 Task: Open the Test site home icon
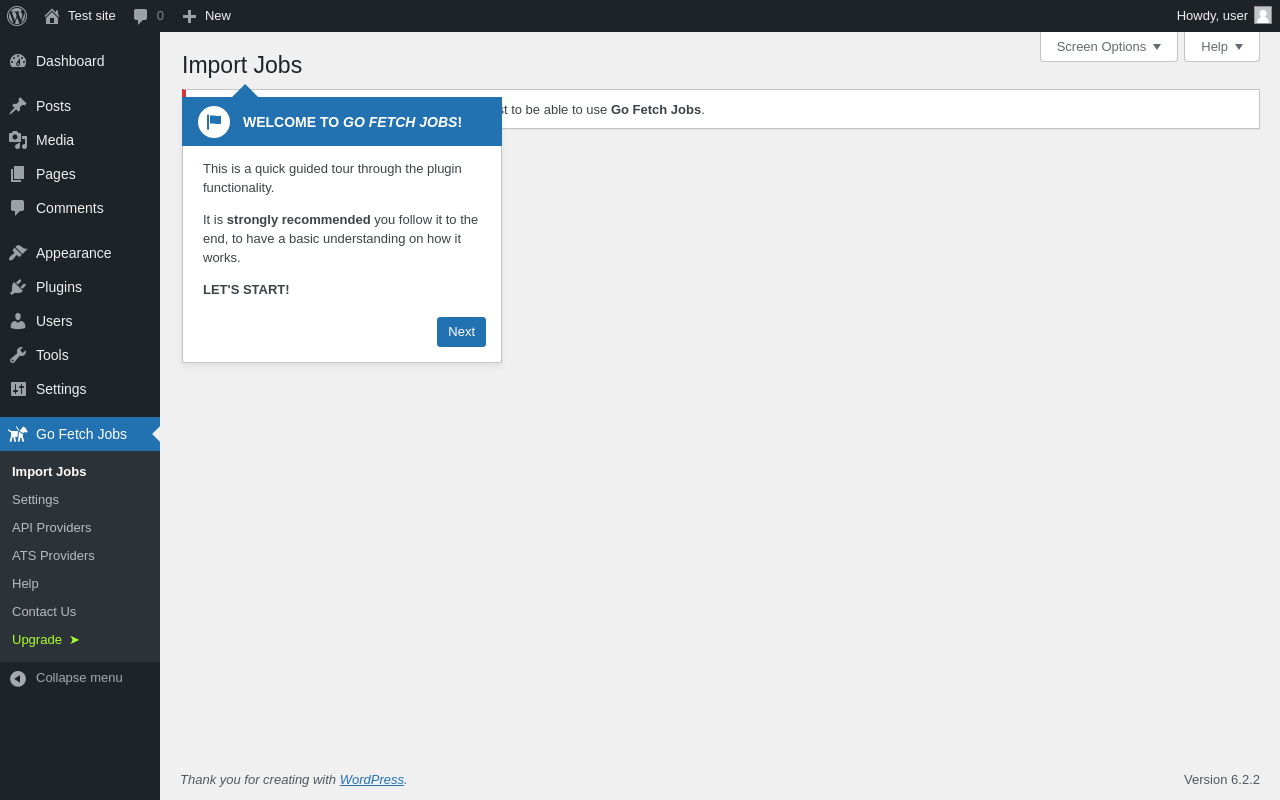pyautogui.click(x=52, y=16)
